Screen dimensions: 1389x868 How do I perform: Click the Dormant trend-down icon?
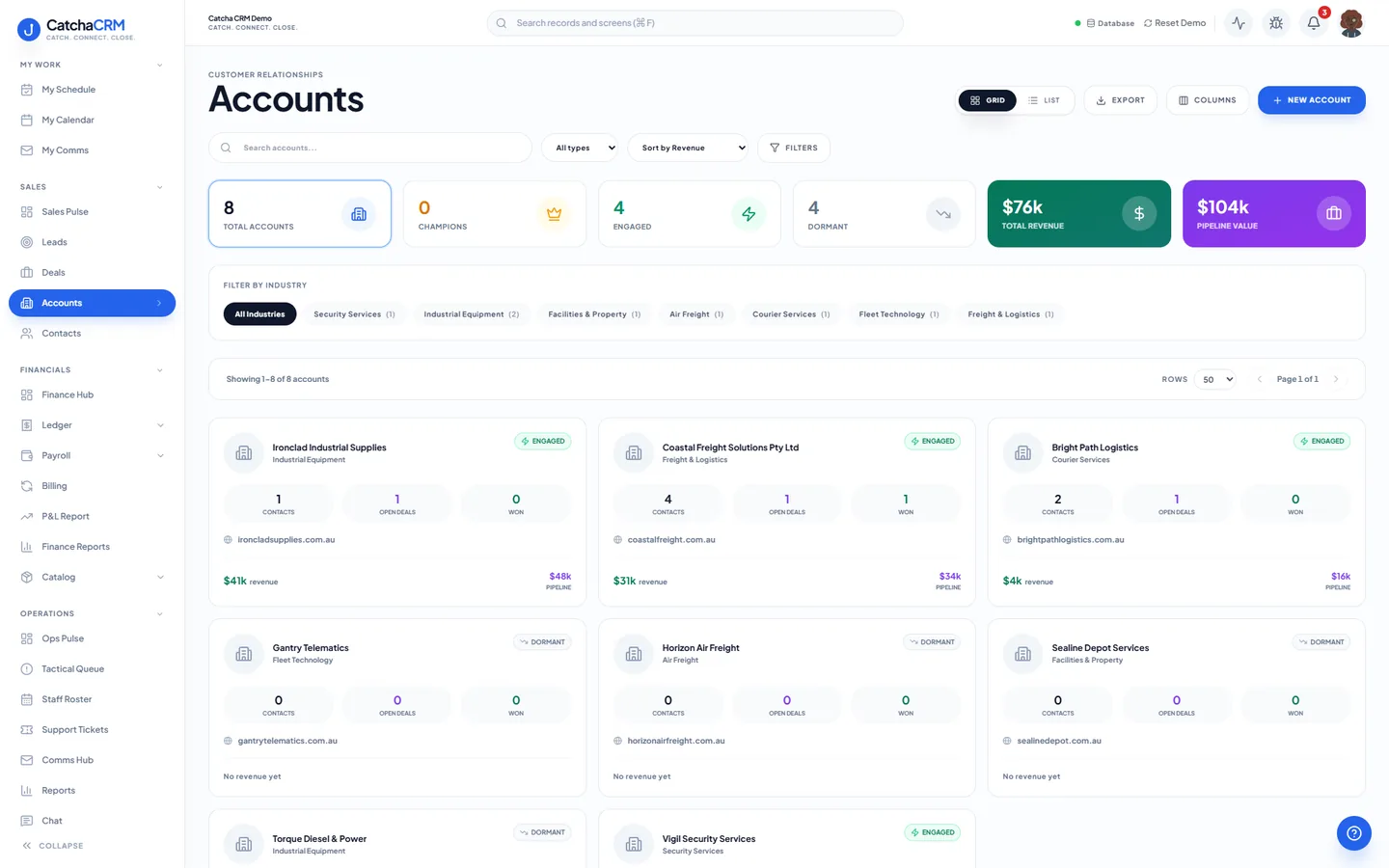[x=943, y=214]
